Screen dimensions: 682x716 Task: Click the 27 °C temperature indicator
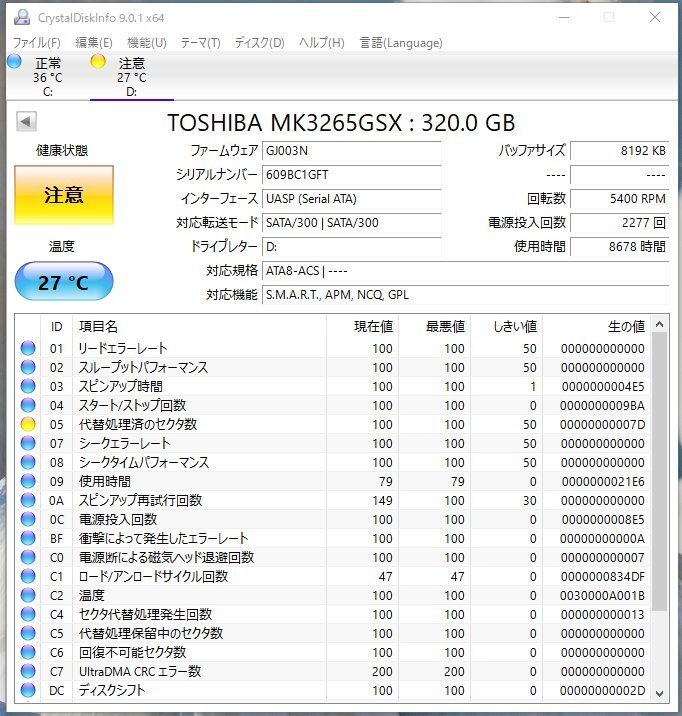point(64,281)
